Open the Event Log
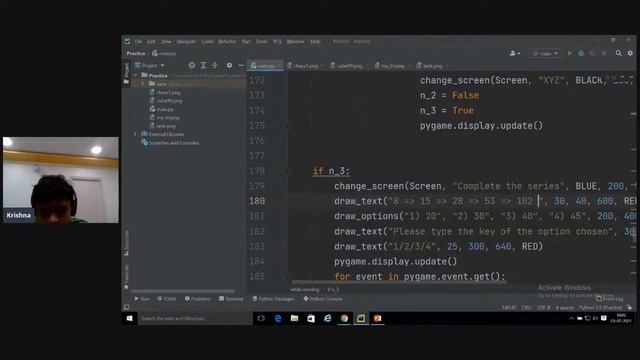This screenshot has height=360, width=640. click(x=609, y=299)
